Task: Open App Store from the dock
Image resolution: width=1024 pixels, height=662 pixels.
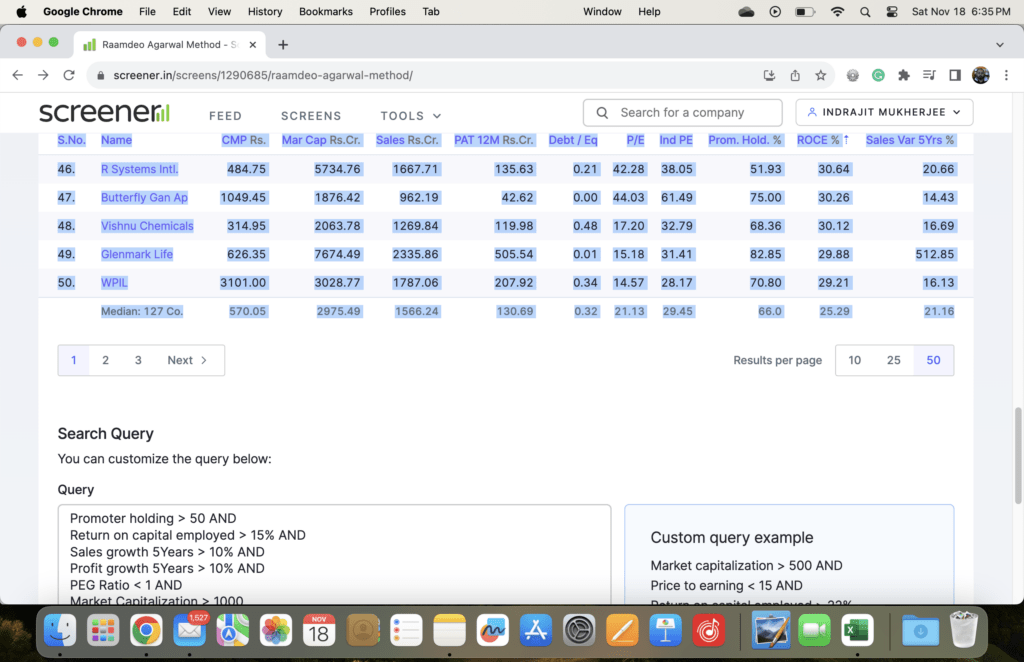Action: [536, 631]
